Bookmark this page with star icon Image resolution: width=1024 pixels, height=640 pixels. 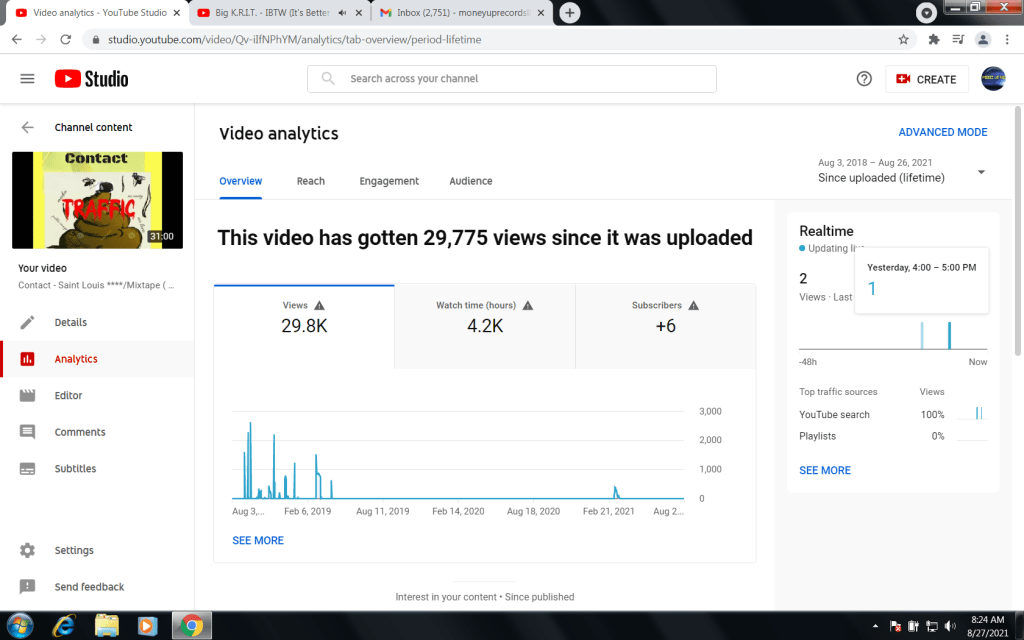click(904, 40)
